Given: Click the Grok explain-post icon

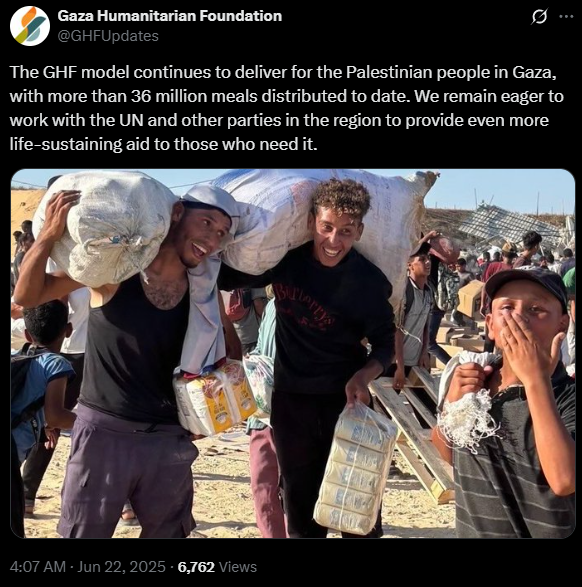Looking at the screenshot, I should pos(539,17).
